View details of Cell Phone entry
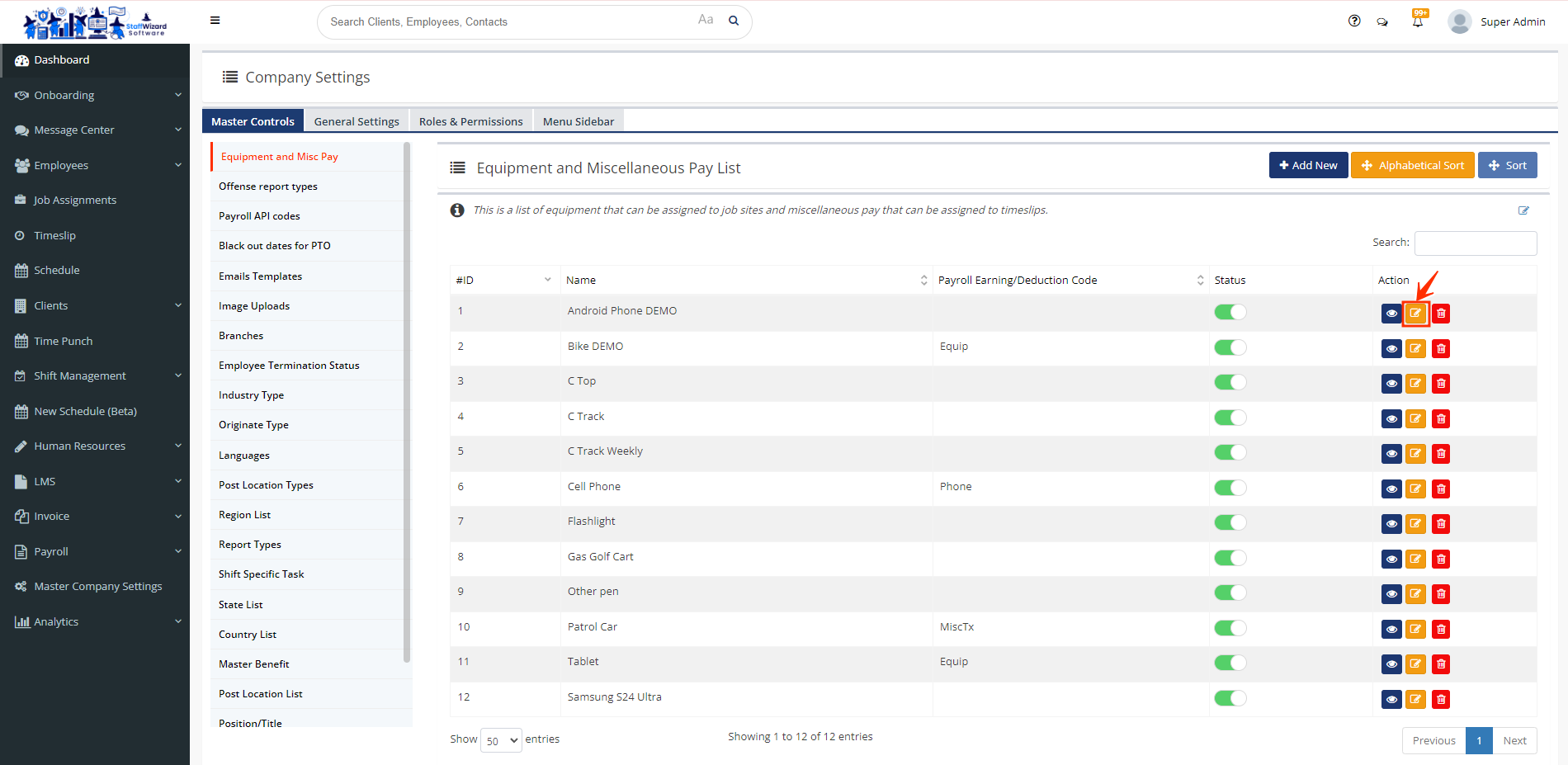 pos(1391,489)
